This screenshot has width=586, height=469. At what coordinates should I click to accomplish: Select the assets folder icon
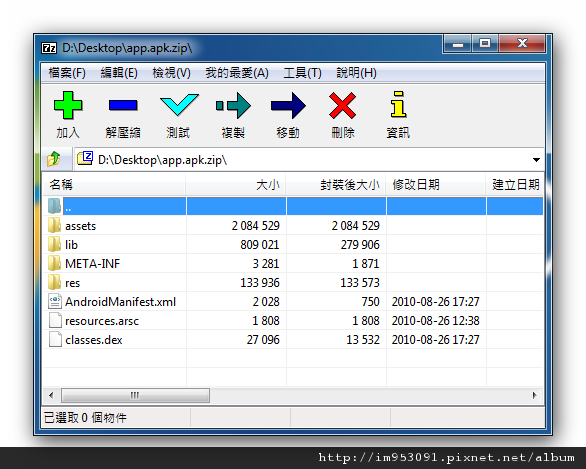pos(55,225)
